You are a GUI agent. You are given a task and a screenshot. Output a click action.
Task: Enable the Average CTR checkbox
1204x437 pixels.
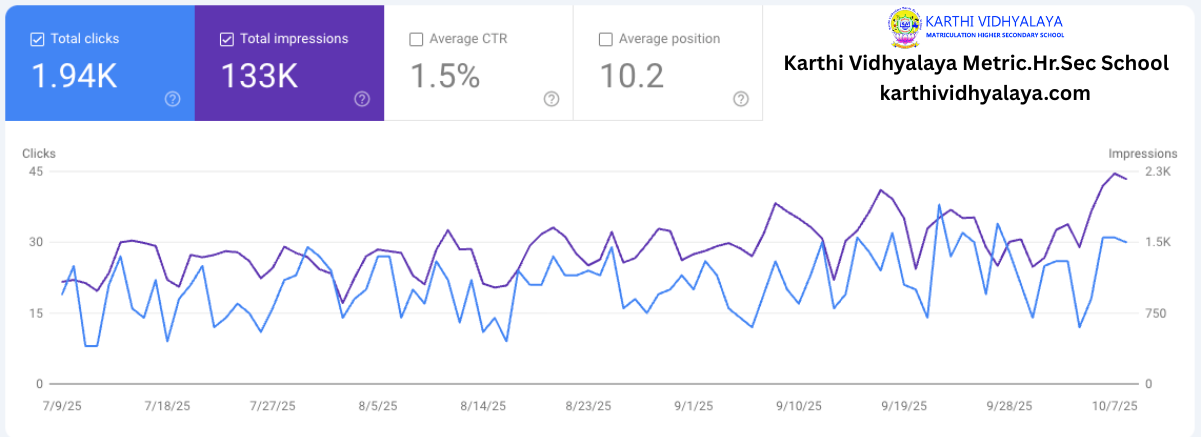[x=416, y=39]
